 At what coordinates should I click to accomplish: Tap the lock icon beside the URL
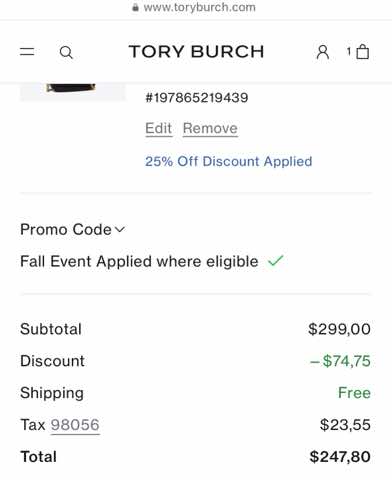[135, 7]
